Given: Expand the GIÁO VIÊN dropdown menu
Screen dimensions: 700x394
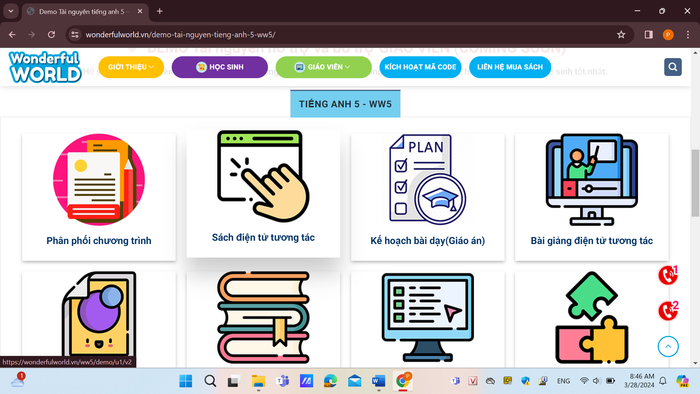Looking at the screenshot, I should pos(323,67).
